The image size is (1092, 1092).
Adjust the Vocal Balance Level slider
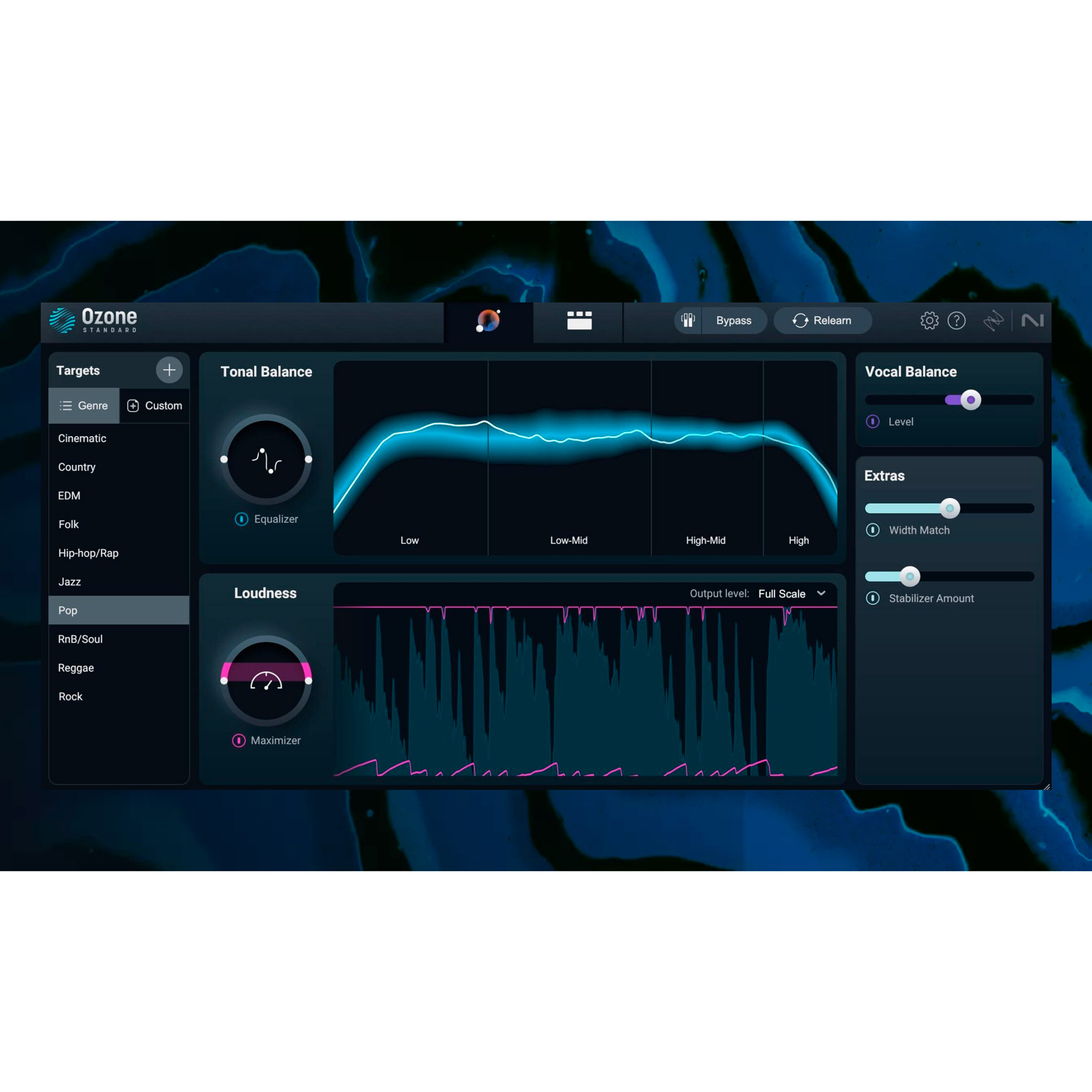(970, 400)
